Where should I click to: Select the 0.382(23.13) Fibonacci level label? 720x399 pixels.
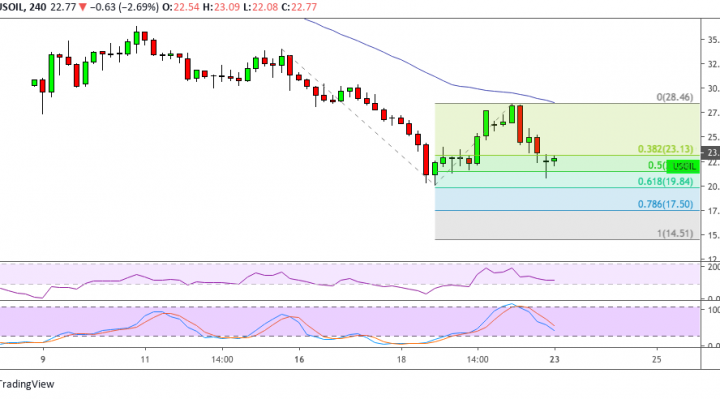pyautogui.click(x=665, y=149)
